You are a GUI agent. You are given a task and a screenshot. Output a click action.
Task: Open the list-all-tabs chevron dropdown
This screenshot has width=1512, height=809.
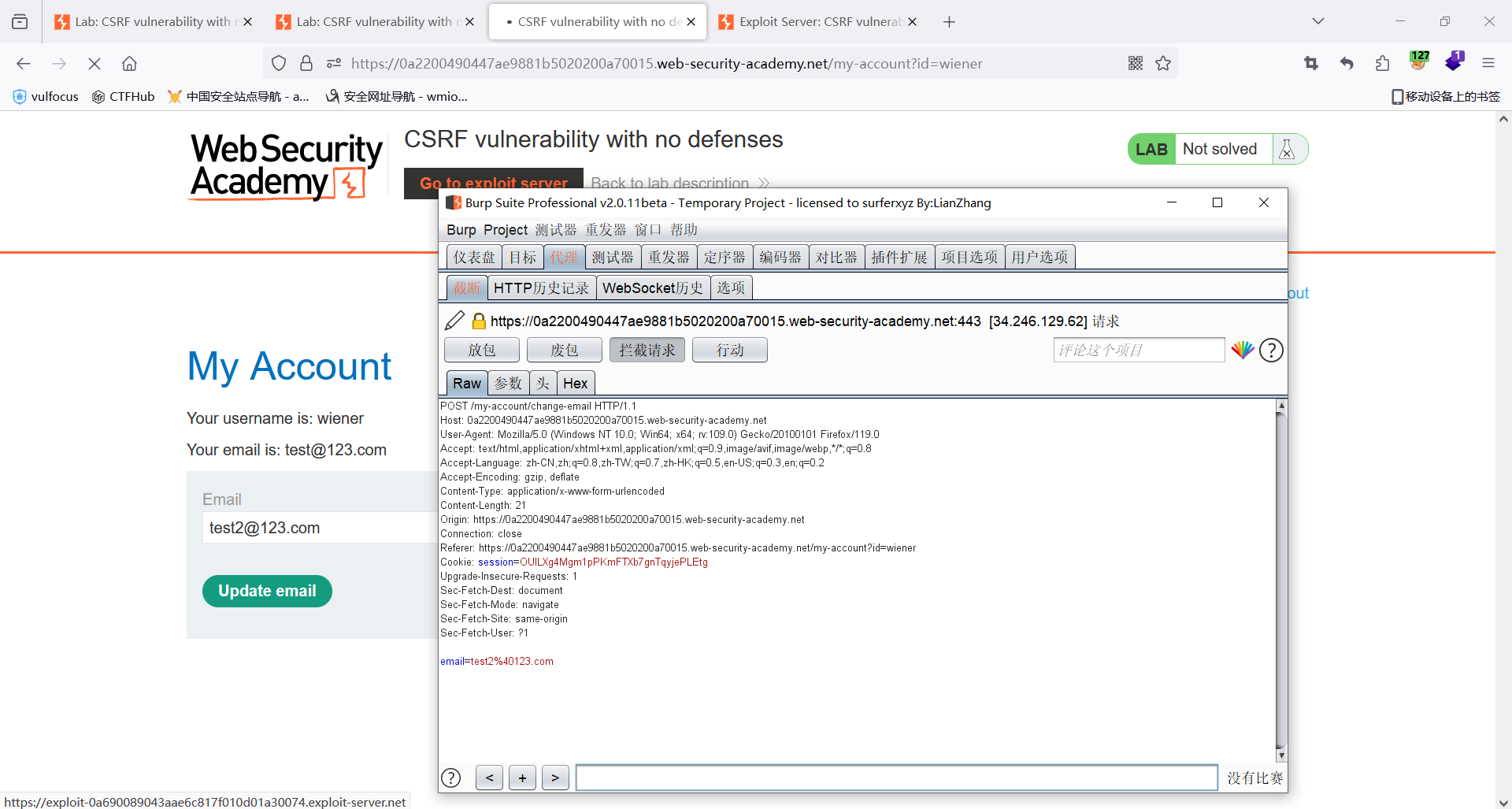[1318, 21]
